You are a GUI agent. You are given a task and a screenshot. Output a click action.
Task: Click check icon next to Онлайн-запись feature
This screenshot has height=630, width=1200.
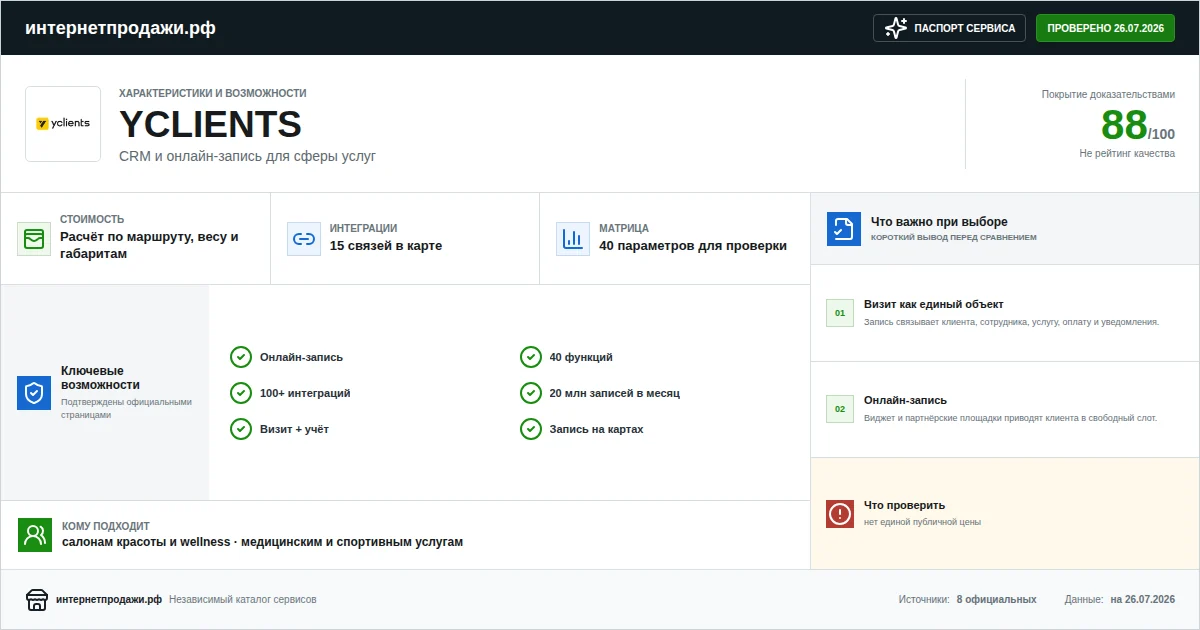tap(241, 357)
